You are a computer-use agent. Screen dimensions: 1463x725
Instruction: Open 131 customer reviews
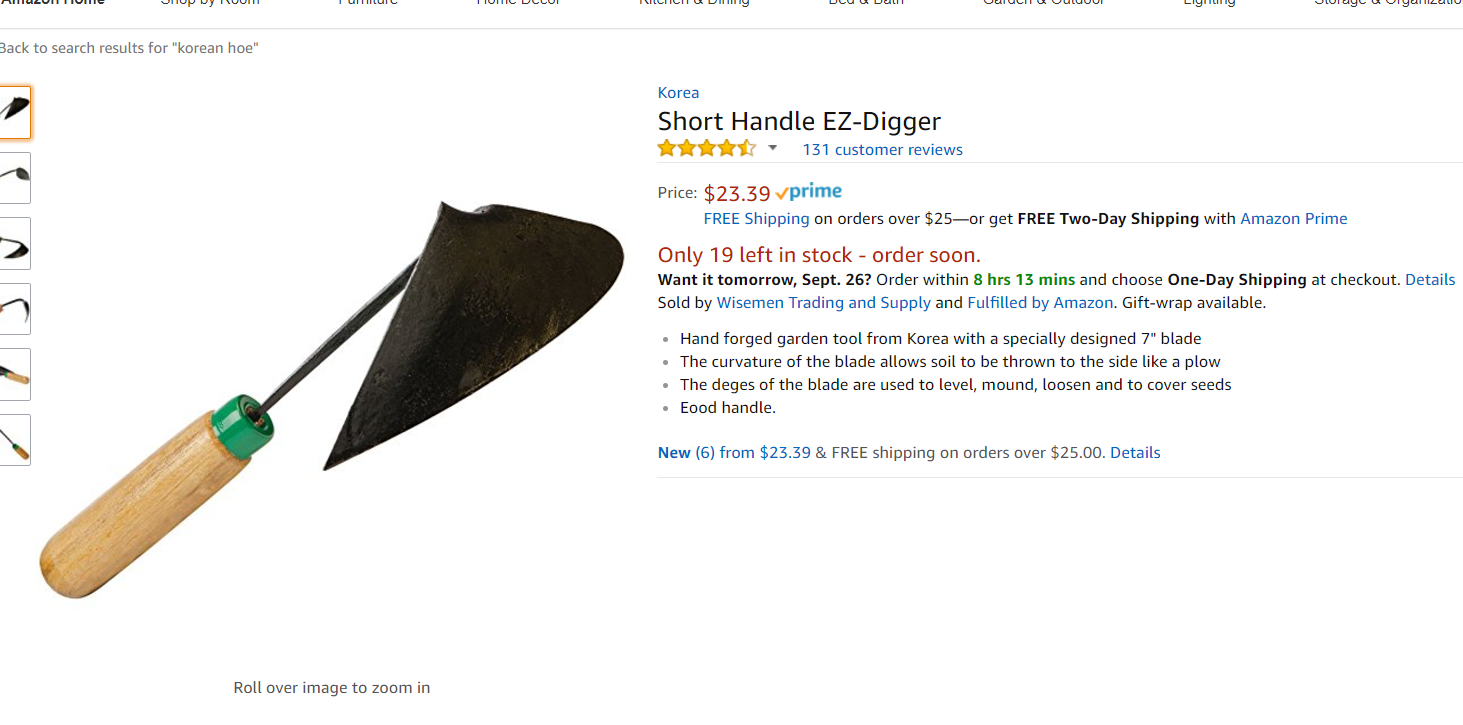[x=882, y=150]
